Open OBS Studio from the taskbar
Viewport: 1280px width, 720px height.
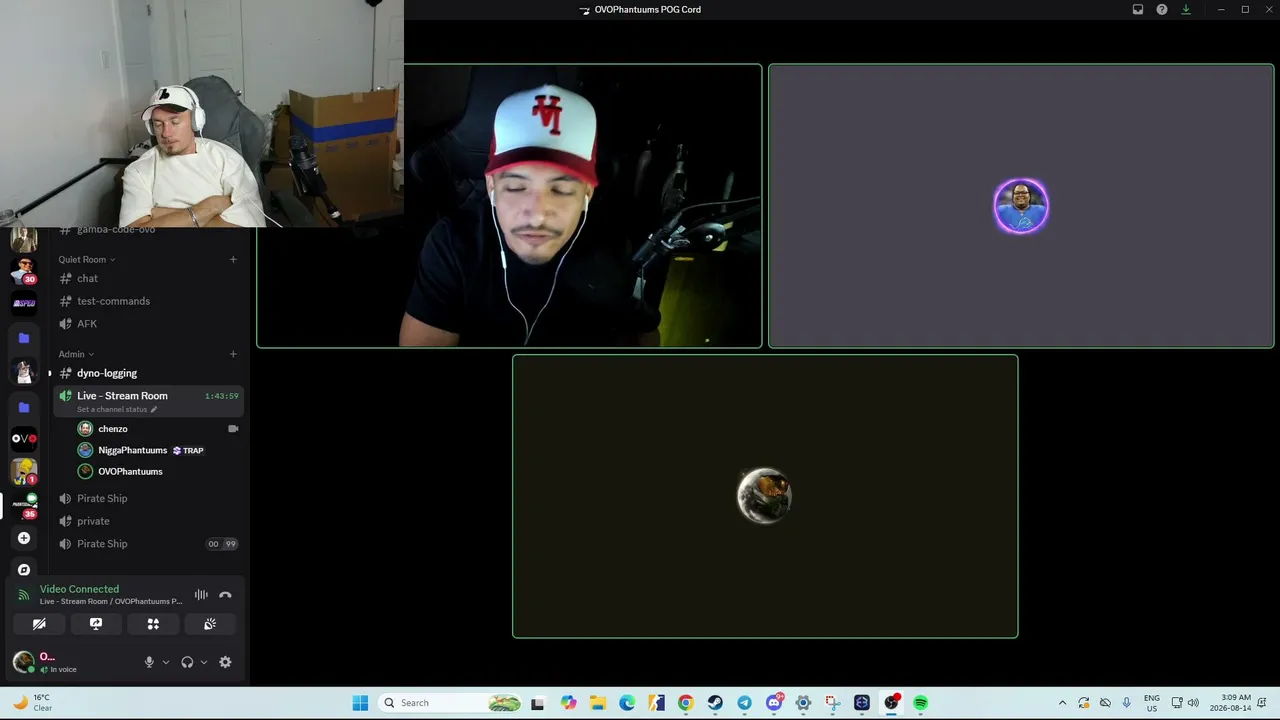point(891,703)
